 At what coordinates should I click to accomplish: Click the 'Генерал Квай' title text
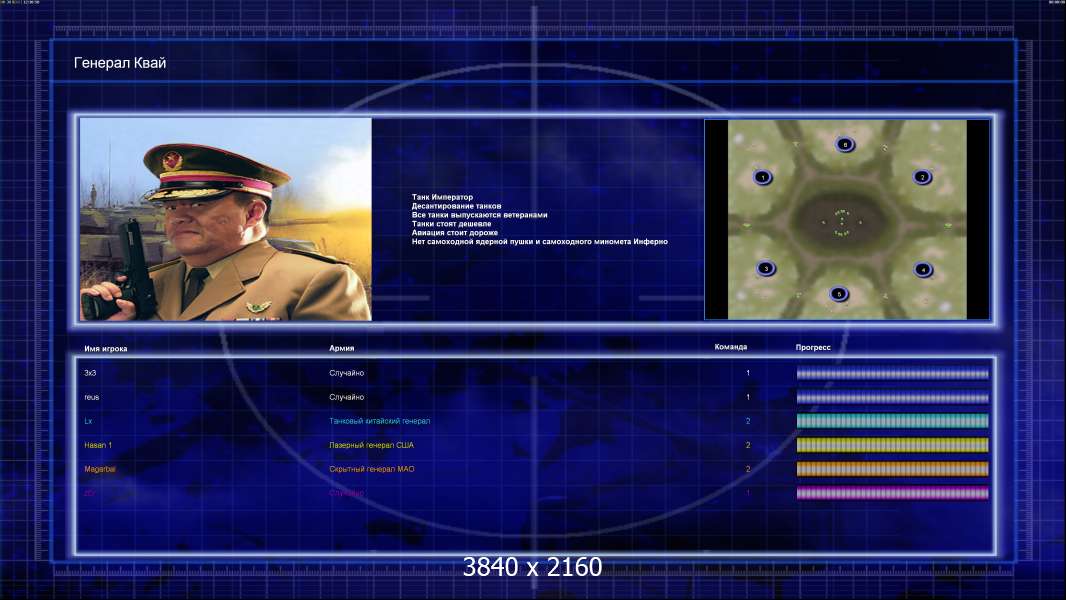click(120, 63)
